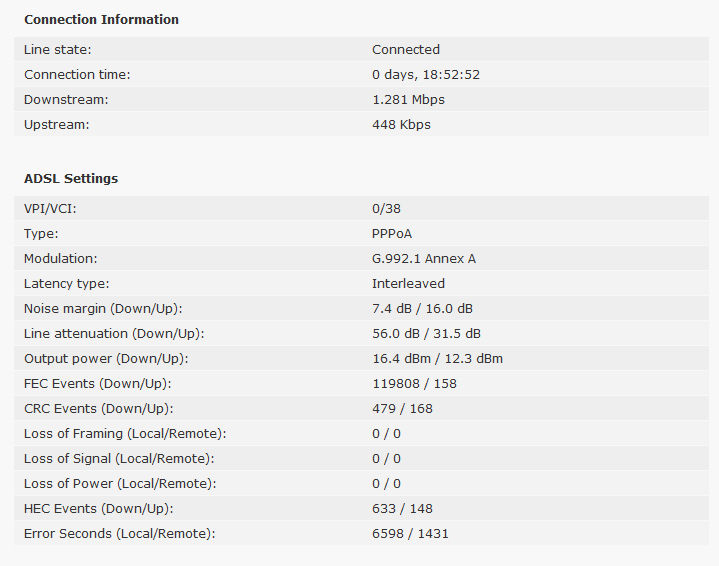Click the Loss of Power (Local/Remote) label
Image resolution: width=719 pixels, height=566 pixels.
pyautogui.click(x=120, y=484)
